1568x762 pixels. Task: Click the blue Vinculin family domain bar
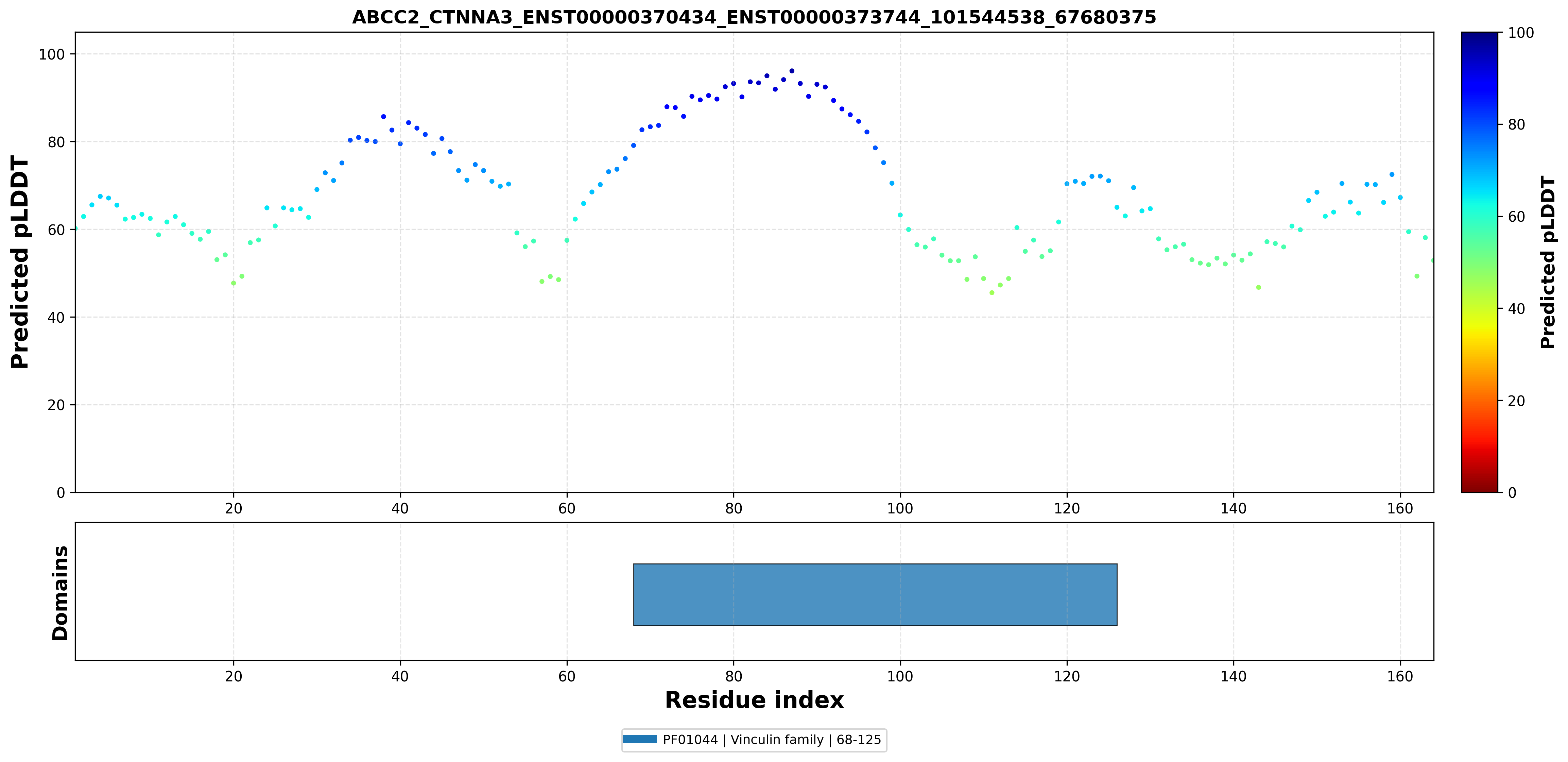click(875, 594)
